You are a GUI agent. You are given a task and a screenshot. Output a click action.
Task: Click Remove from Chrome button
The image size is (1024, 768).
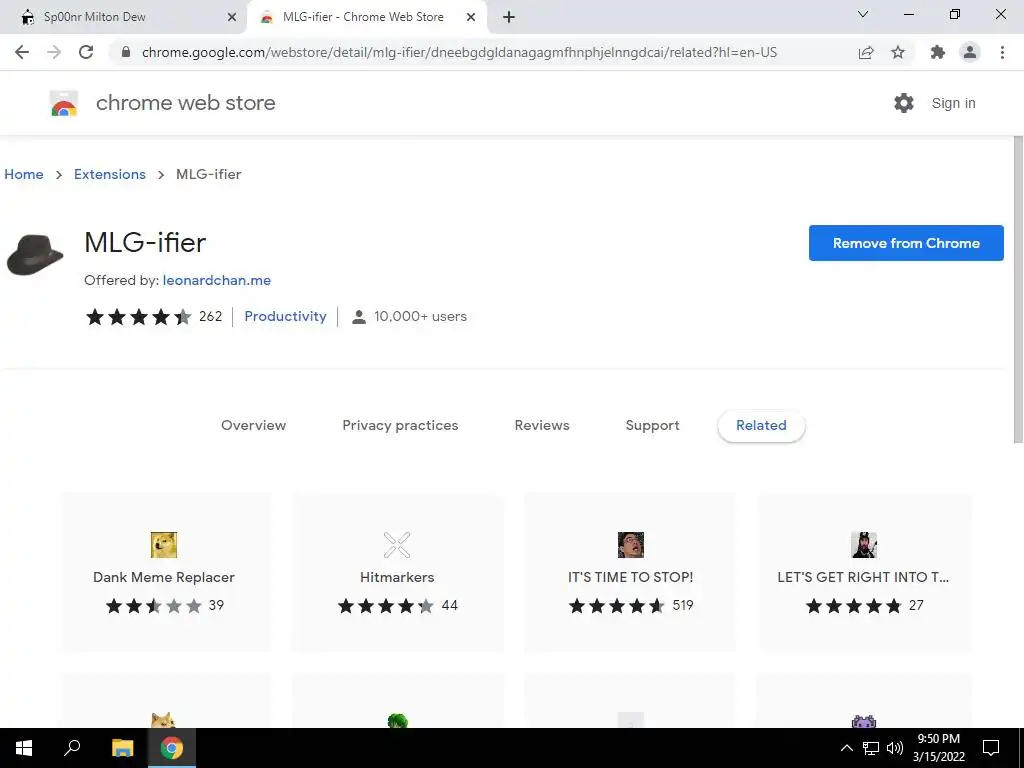pyautogui.click(x=906, y=243)
